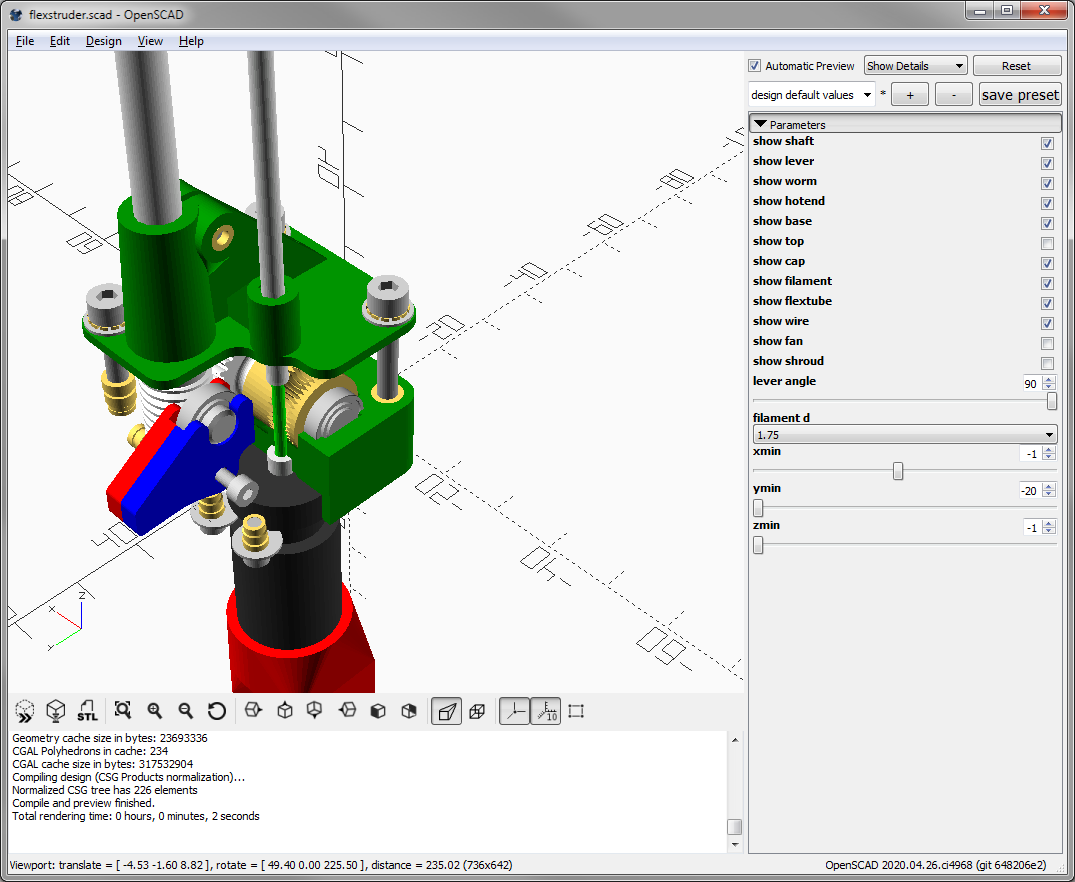Toggle the Perspective view icon
This screenshot has height=882, width=1075.
tap(446, 711)
